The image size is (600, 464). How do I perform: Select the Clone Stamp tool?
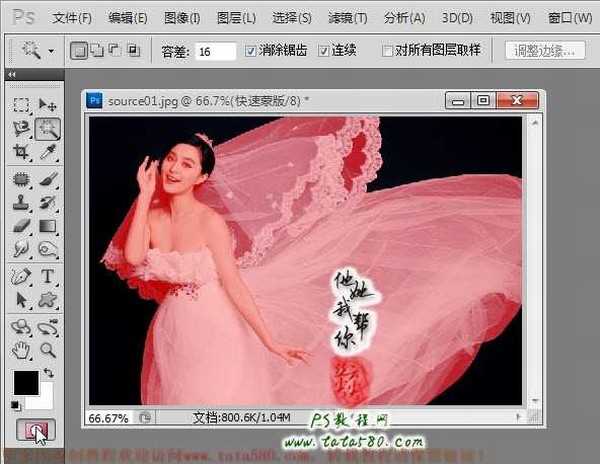point(21,203)
